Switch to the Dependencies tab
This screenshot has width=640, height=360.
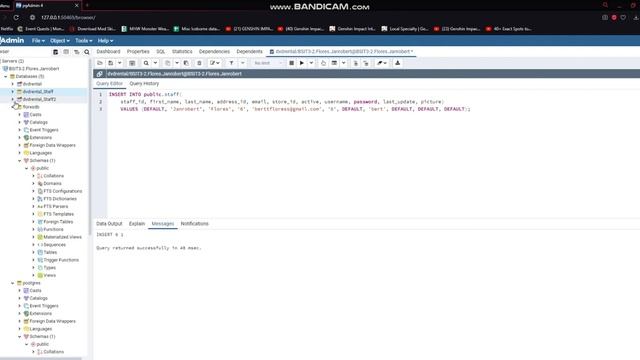[x=214, y=52]
